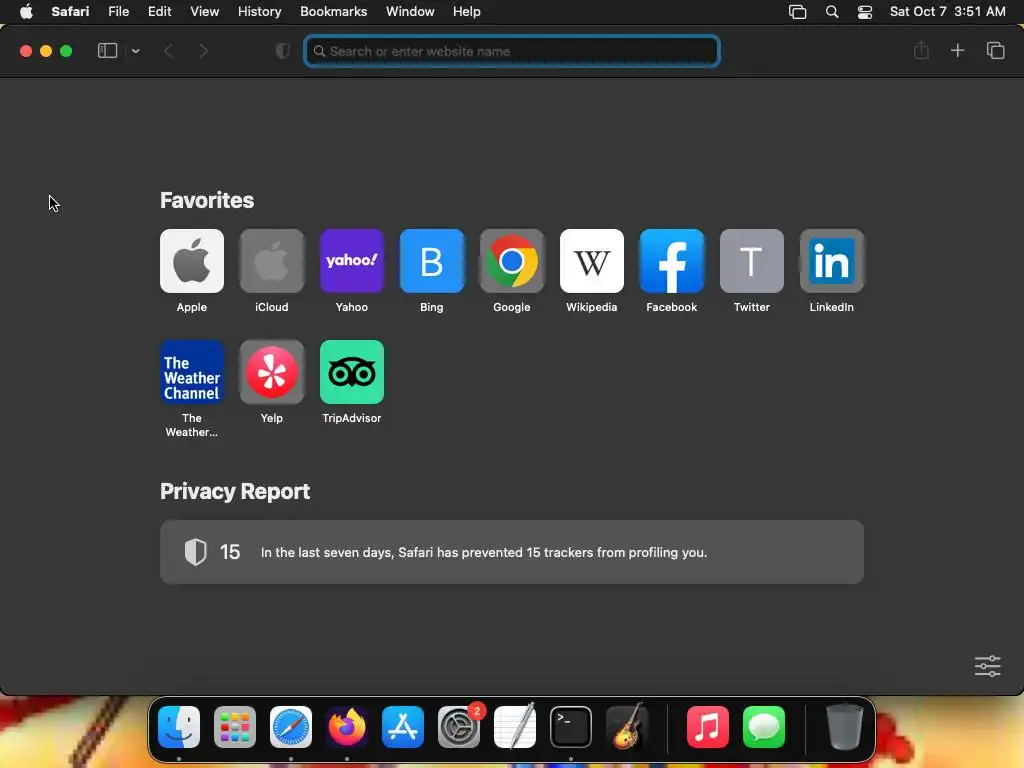The width and height of the screenshot is (1024, 768).
Task: Open the LinkedIn favorite
Action: pyautogui.click(x=831, y=261)
